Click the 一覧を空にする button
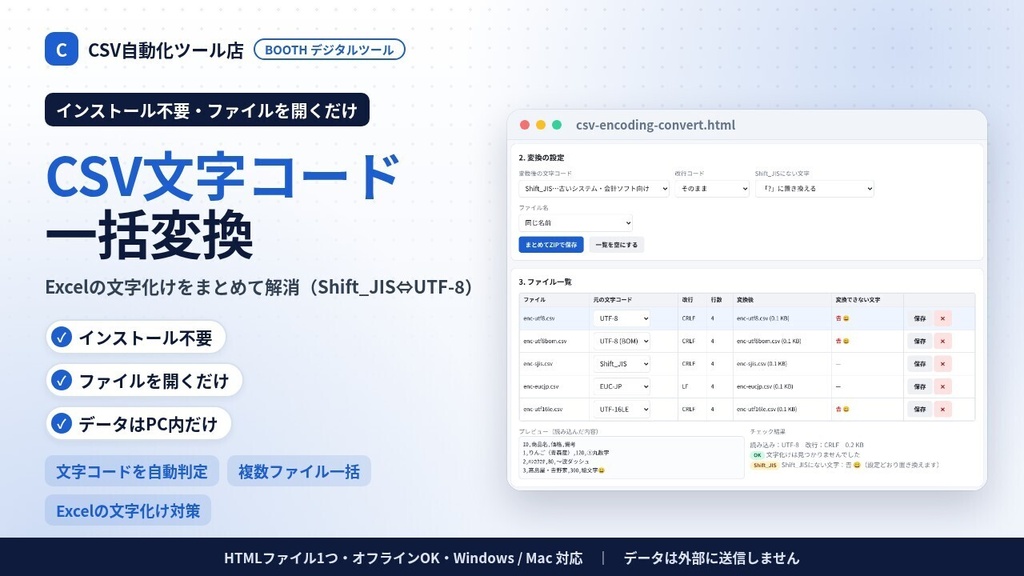 tap(616, 245)
